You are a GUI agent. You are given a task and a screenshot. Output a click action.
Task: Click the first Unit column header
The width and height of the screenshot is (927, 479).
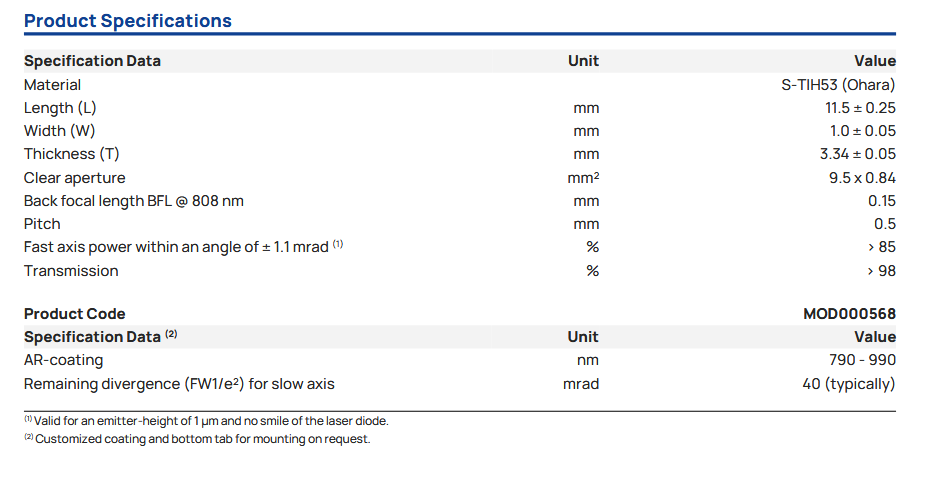pos(583,61)
